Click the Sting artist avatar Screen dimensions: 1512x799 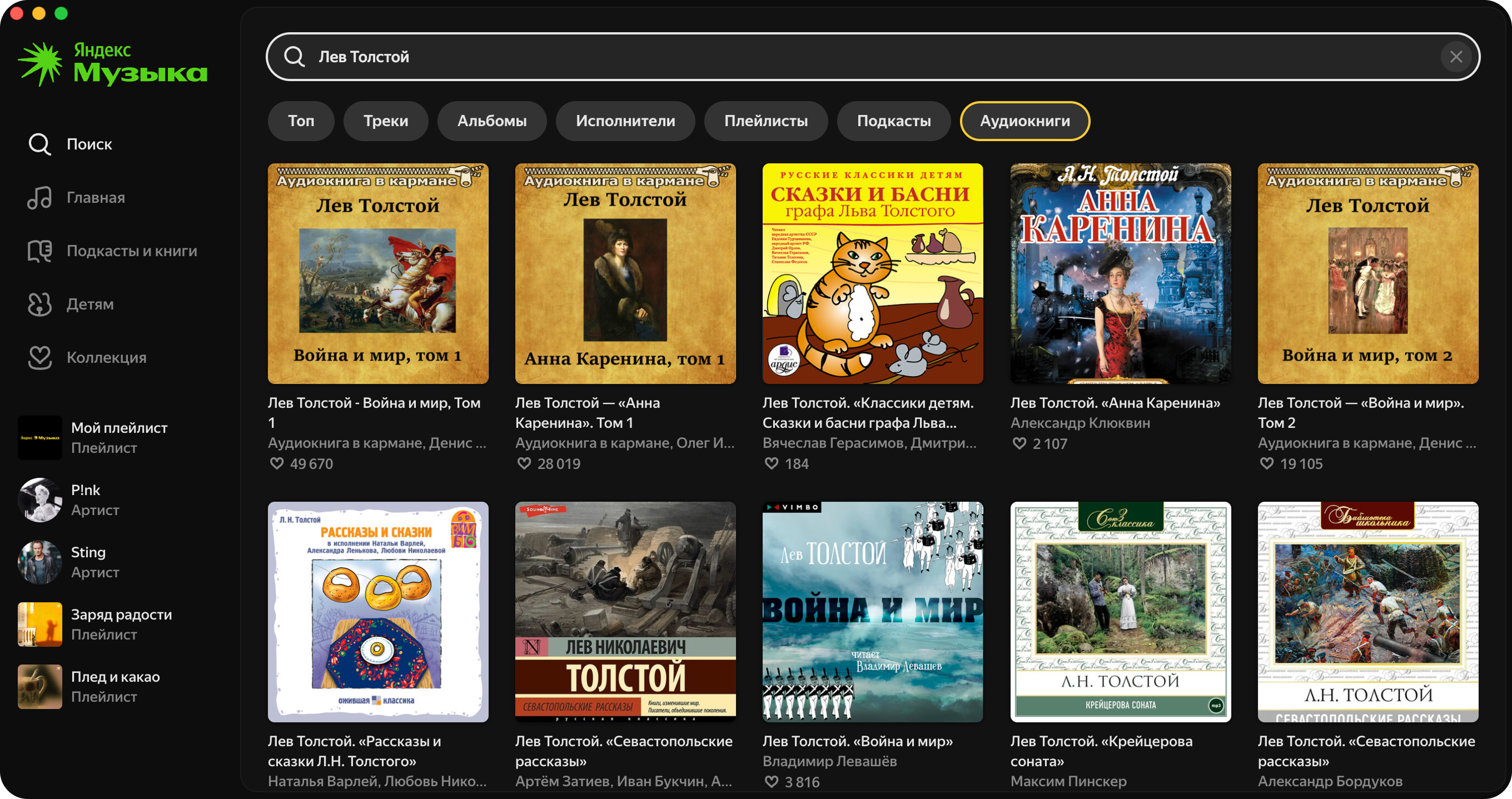coord(39,562)
